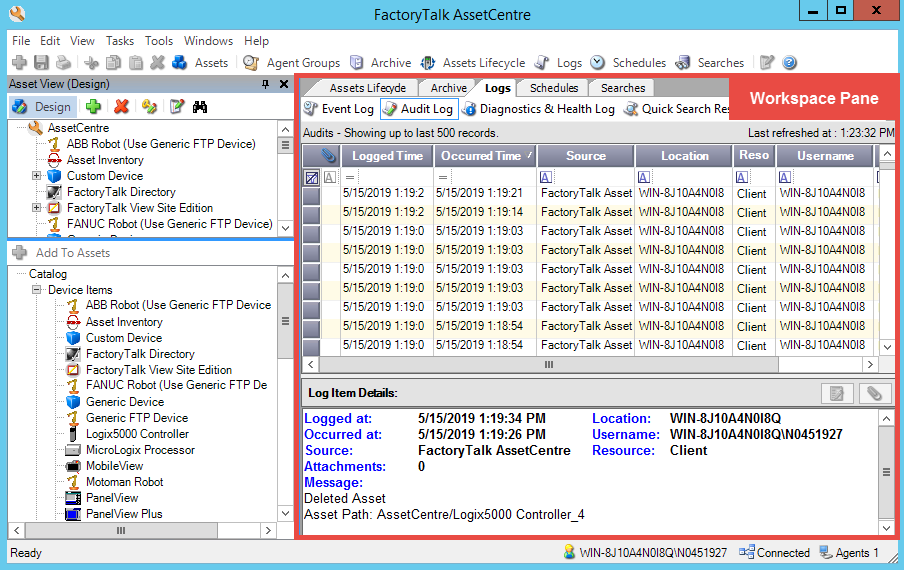Click the Copy icon in main toolbar
The width and height of the screenshot is (904, 570).
click(114, 62)
